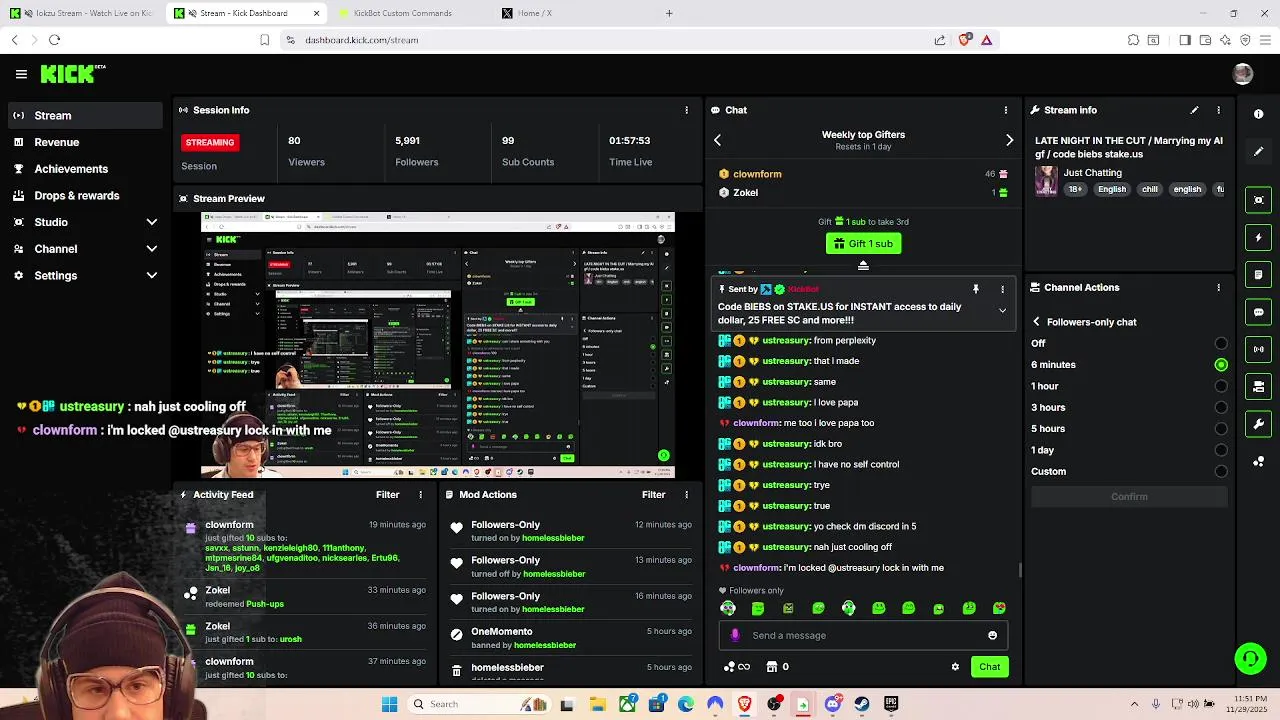The width and height of the screenshot is (1280, 720).
Task: Open Filter in Mod Actions
Action: click(x=653, y=495)
